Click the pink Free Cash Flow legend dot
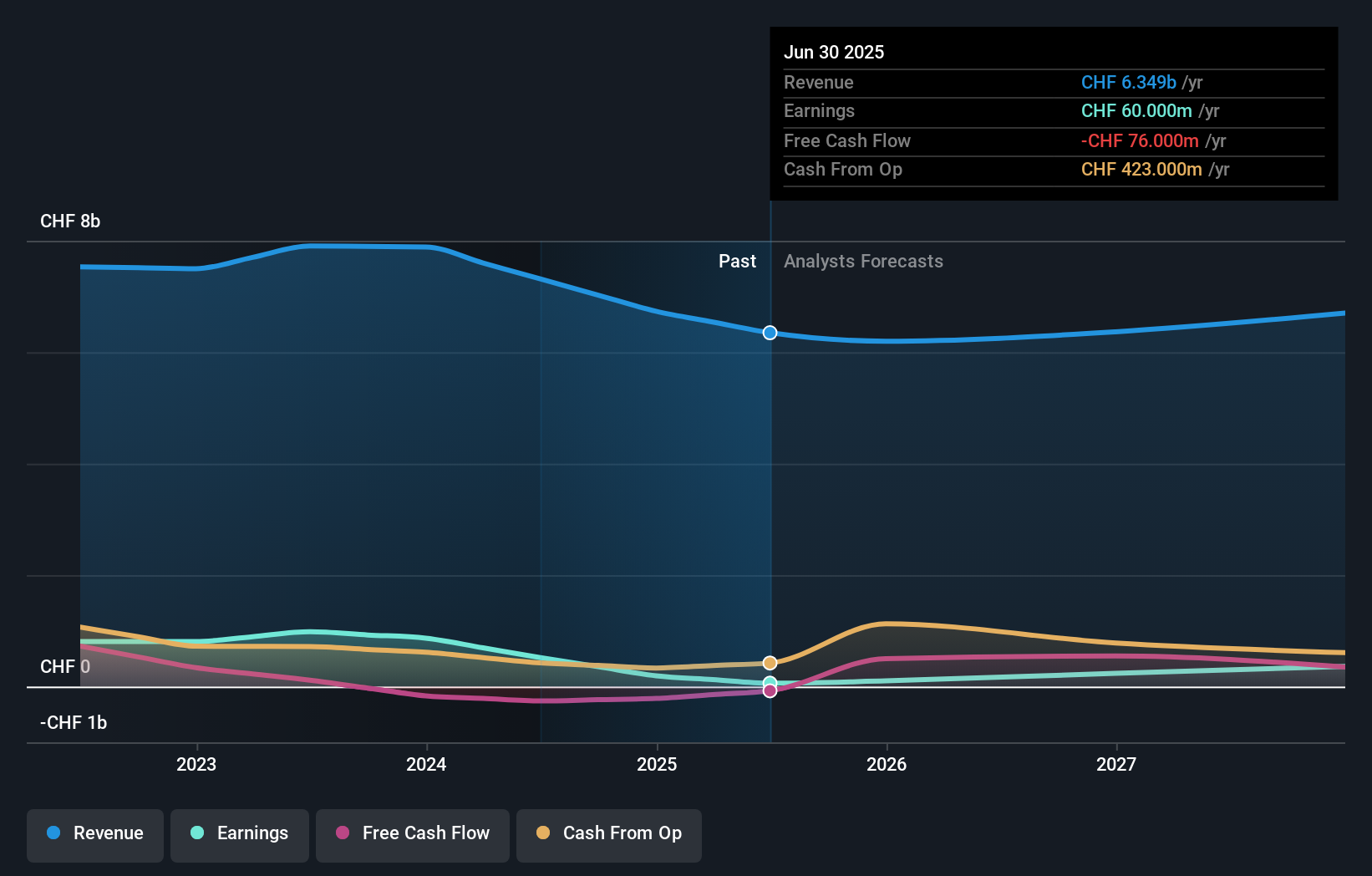 pyautogui.click(x=343, y=833)
